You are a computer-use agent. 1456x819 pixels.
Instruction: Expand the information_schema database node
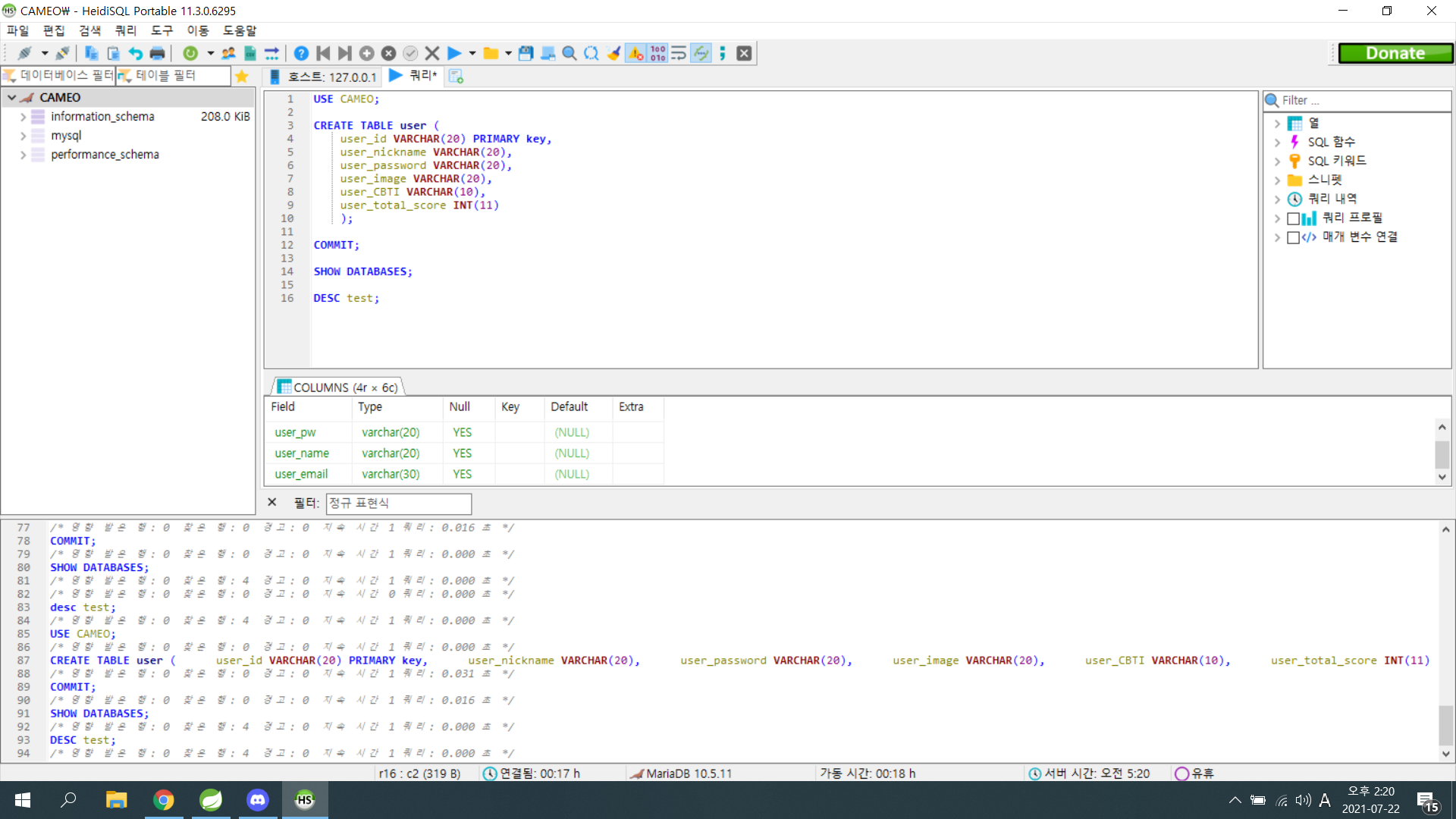point(23,117)
